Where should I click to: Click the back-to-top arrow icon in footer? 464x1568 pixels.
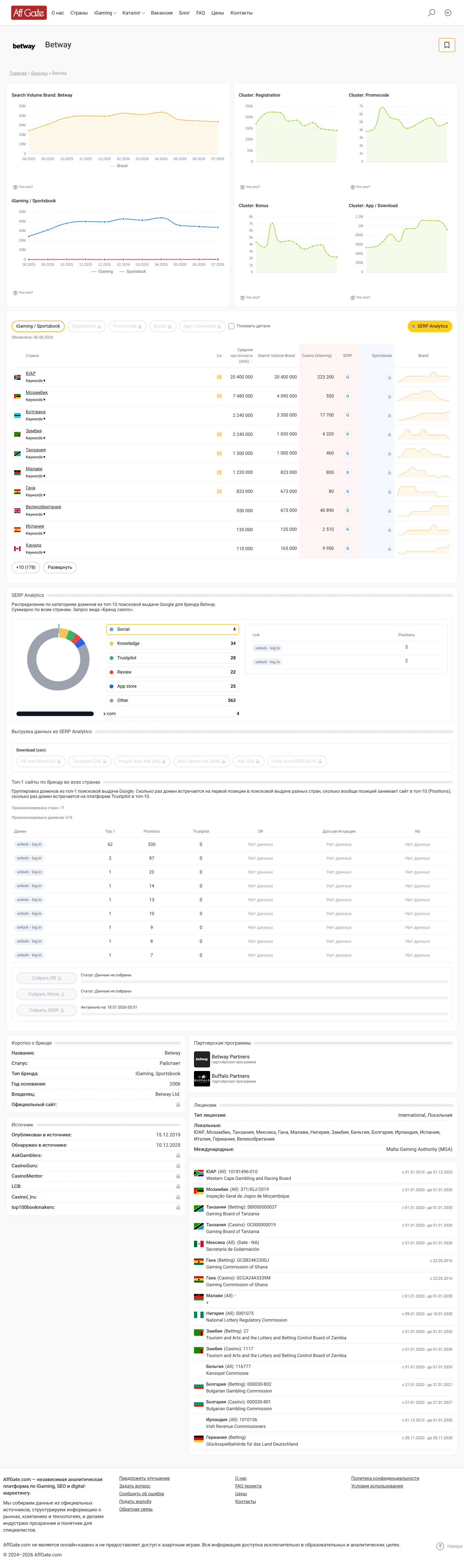[x=440, y=1547]
